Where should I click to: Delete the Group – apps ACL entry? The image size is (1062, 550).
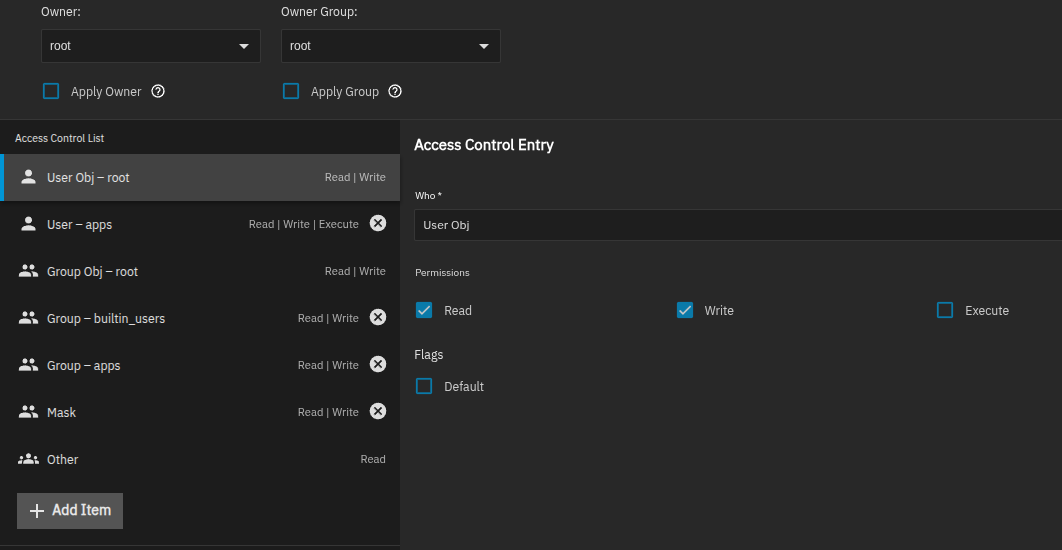point(377,365)
